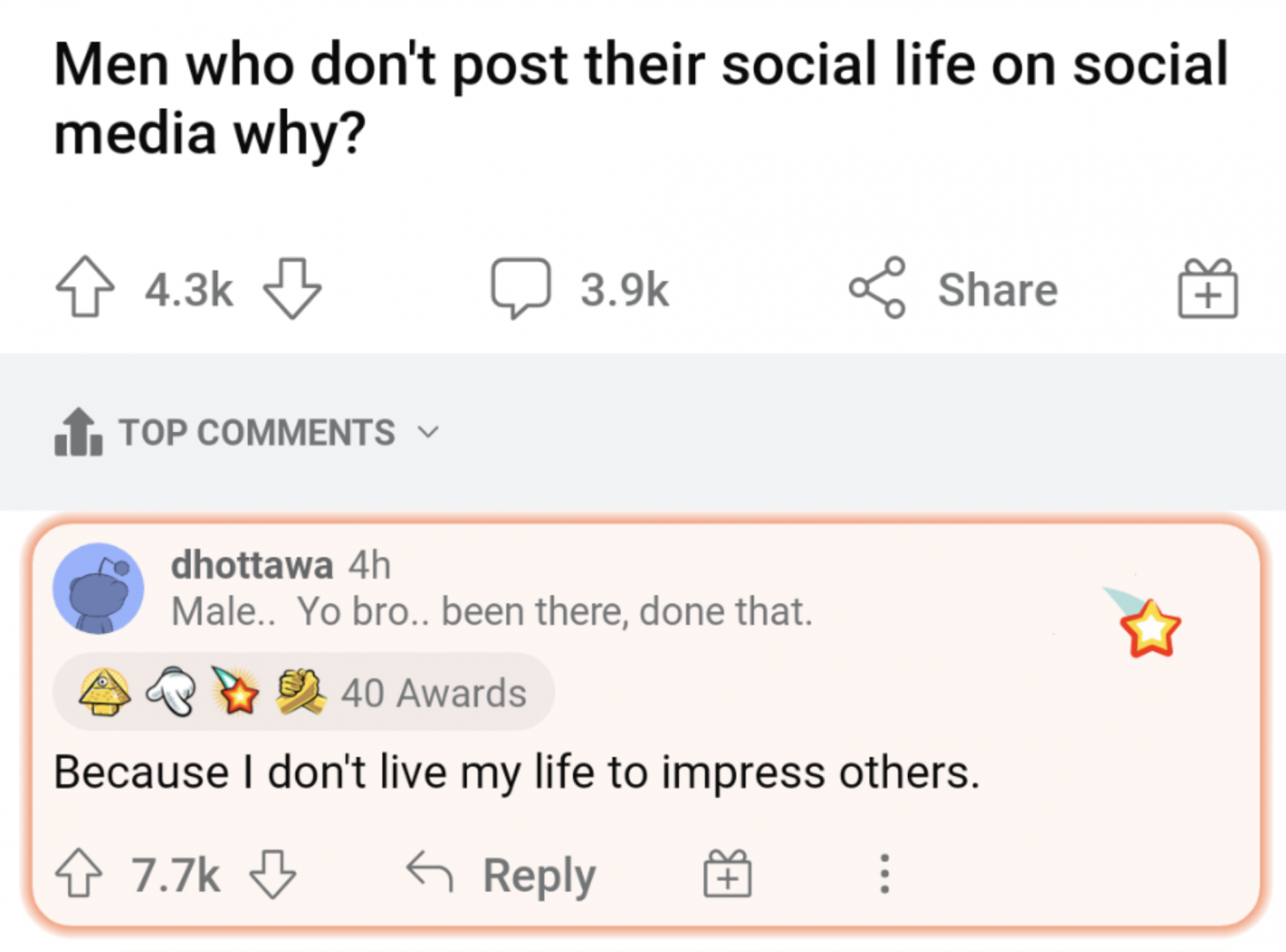The height and width of the screenshot is (952, 1286).
Task: Expand the Top Comments sort dropdown
Action: pos(257,433)
